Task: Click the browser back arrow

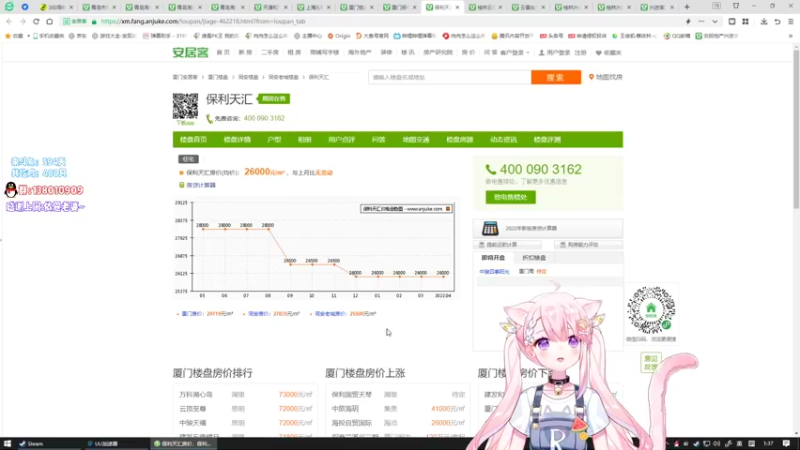Action: (9, 21)
